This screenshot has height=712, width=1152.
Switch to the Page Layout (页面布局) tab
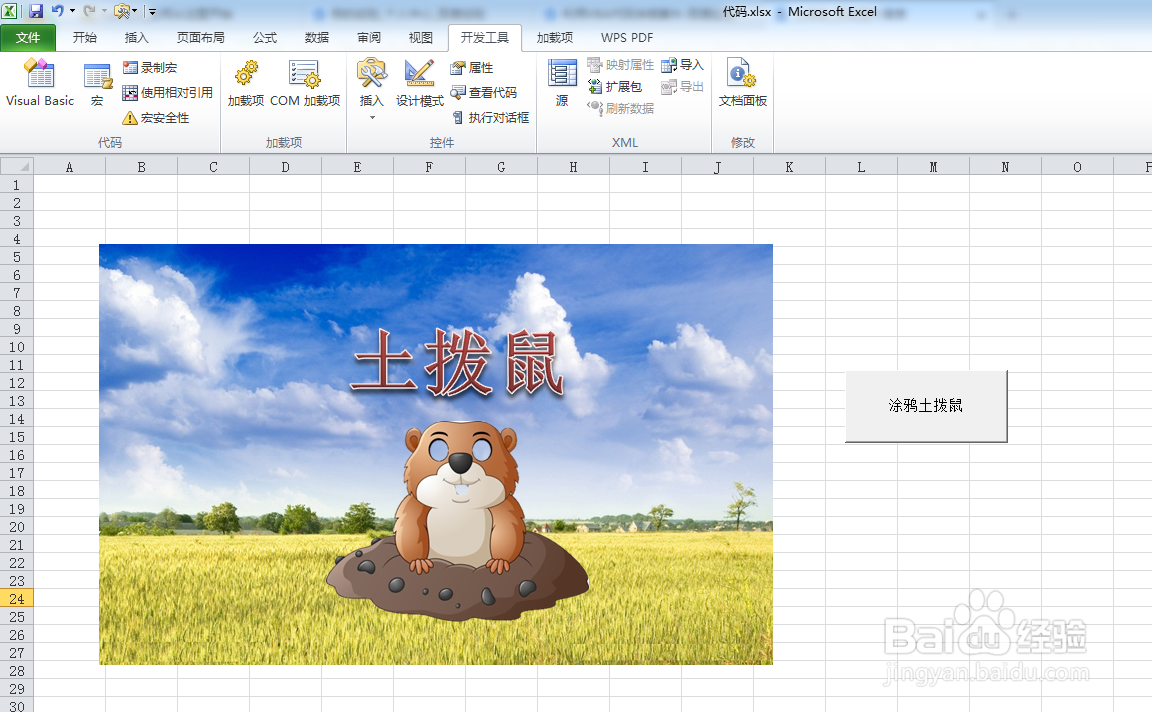click(201, 37)
